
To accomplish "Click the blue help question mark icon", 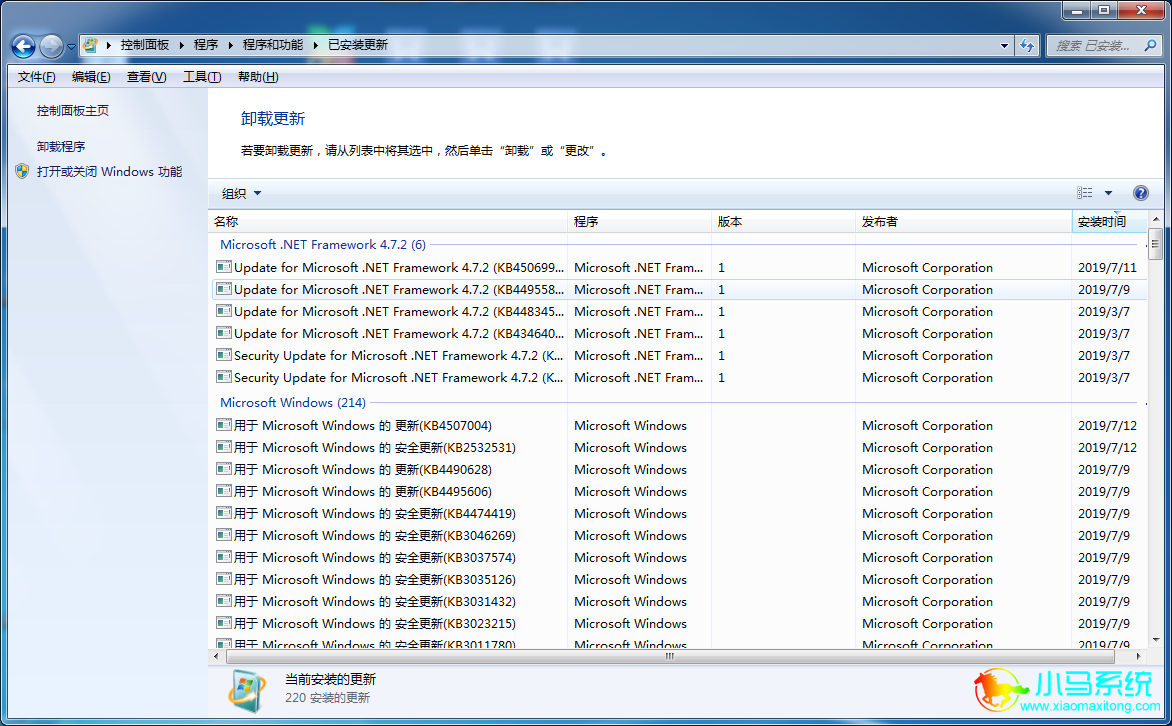I will 1141,193.
